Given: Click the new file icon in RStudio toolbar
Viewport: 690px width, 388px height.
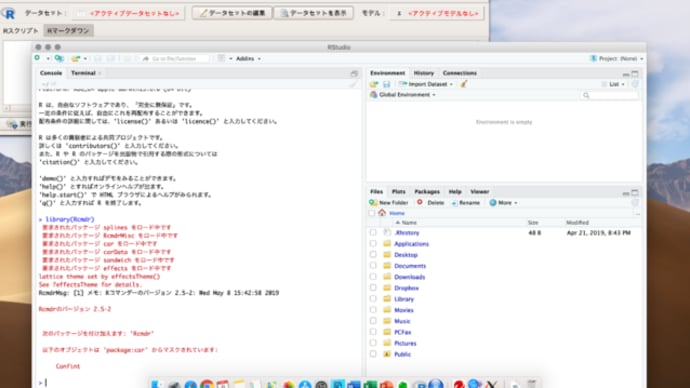Looking at the screenshot, I should click(x=38, y=58).
